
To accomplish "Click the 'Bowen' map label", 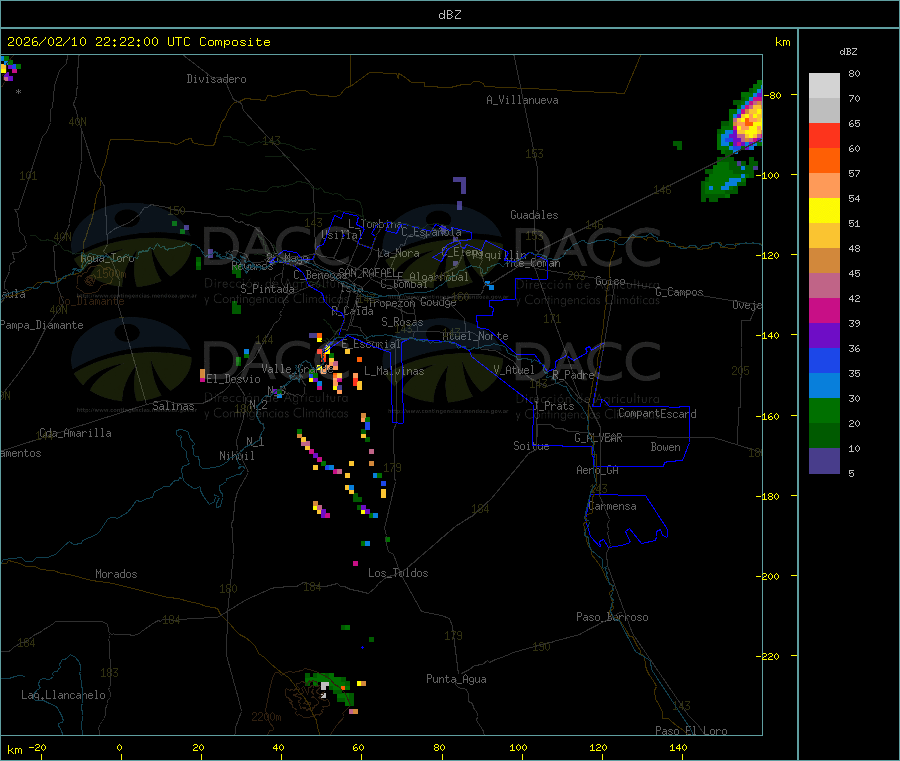I will click(665, 447).
